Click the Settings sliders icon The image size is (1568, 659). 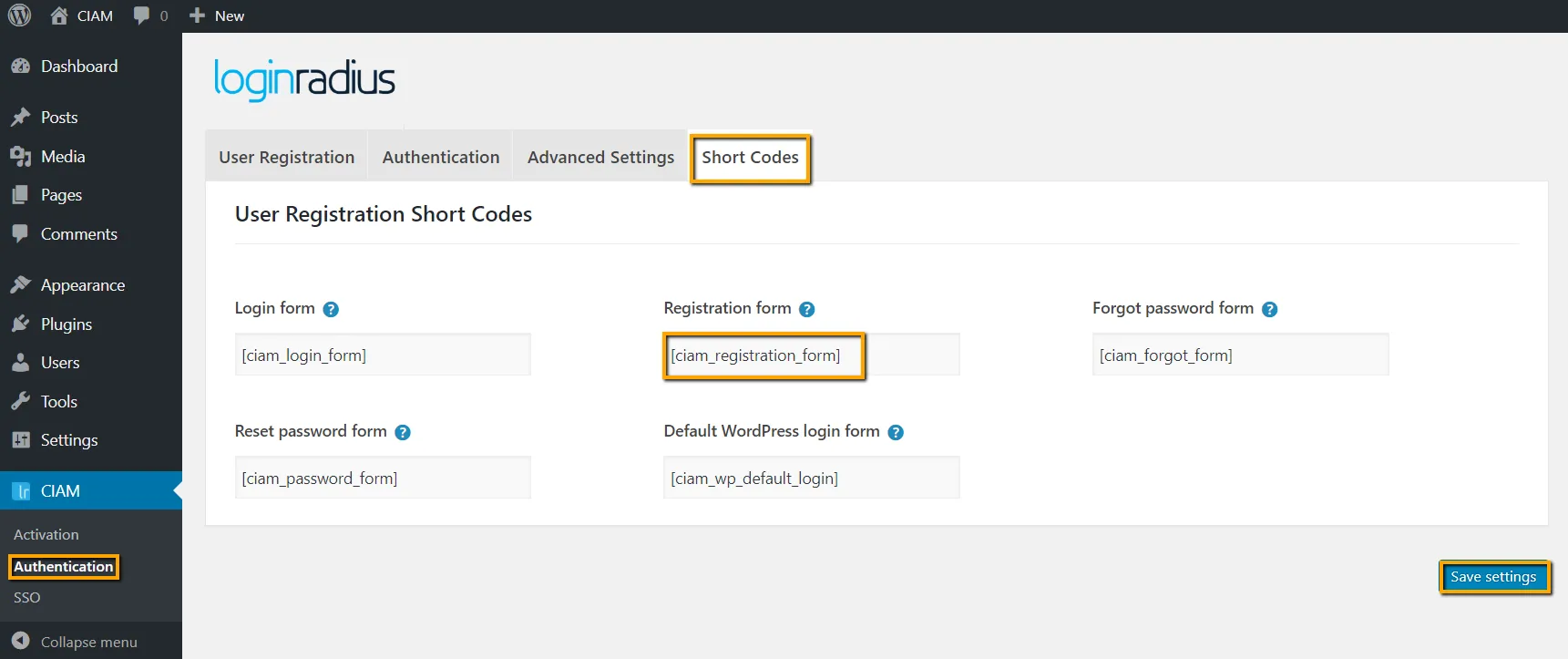(20, 440)
